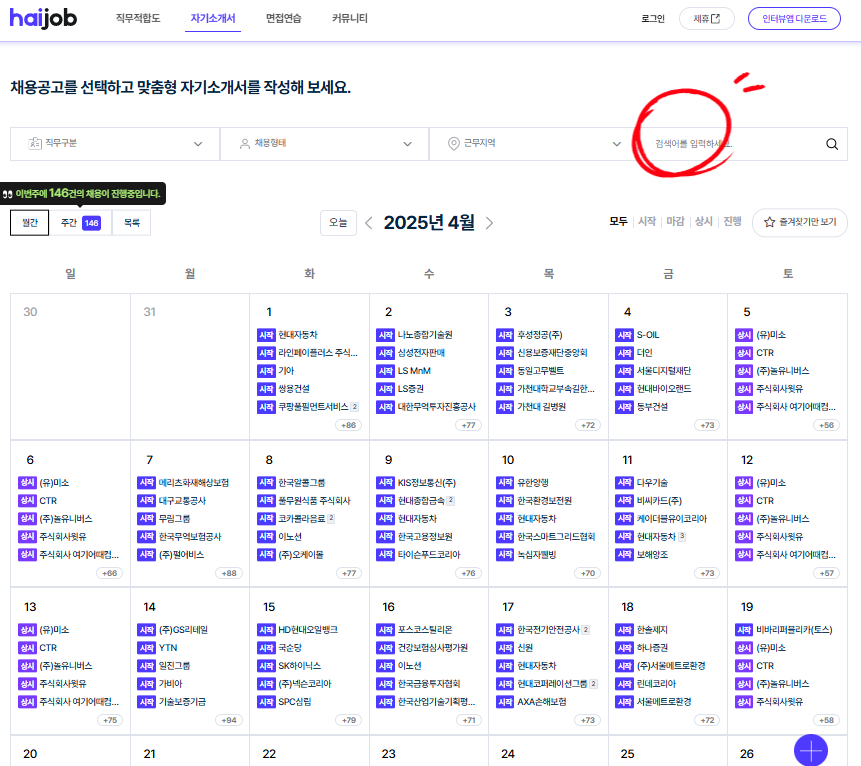This screenshot has width=861, height=766.
Task: Open the KIS정보통신(주) posting
Action: click(426, 483)
